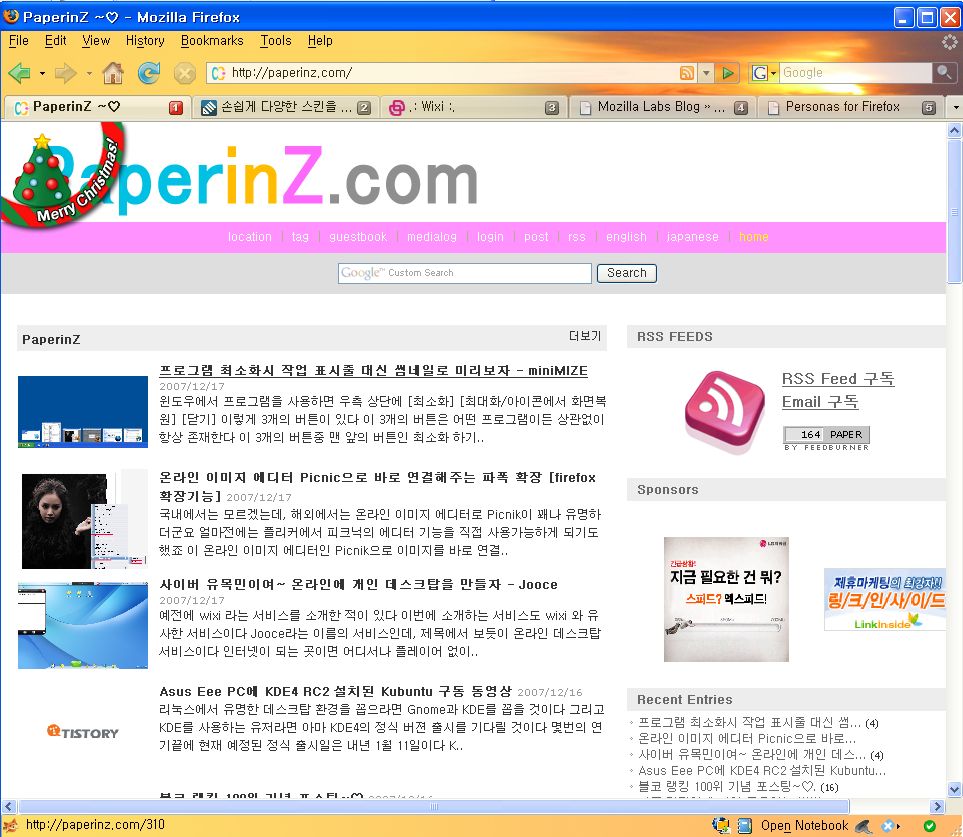This screenshot has width=963, height=837.
Task: Open the Jooce article title link
Action: click(x=358, y=585)
